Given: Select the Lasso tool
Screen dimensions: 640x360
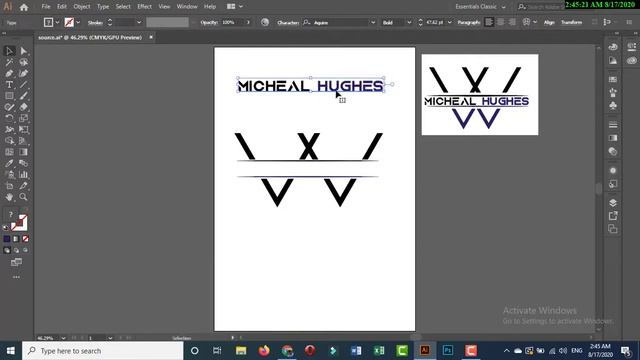Looking at the screenshot, I should click(x=23, y=62).
